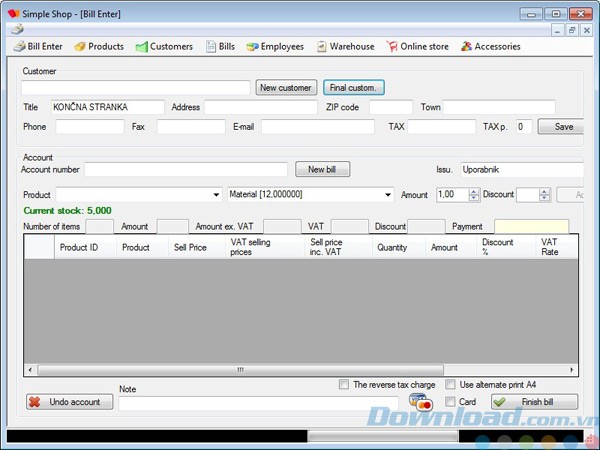The width and height of the screenshot is (600, 450).
Task: Increase the Amount spinner value
Action: click(x=474, y=191)
